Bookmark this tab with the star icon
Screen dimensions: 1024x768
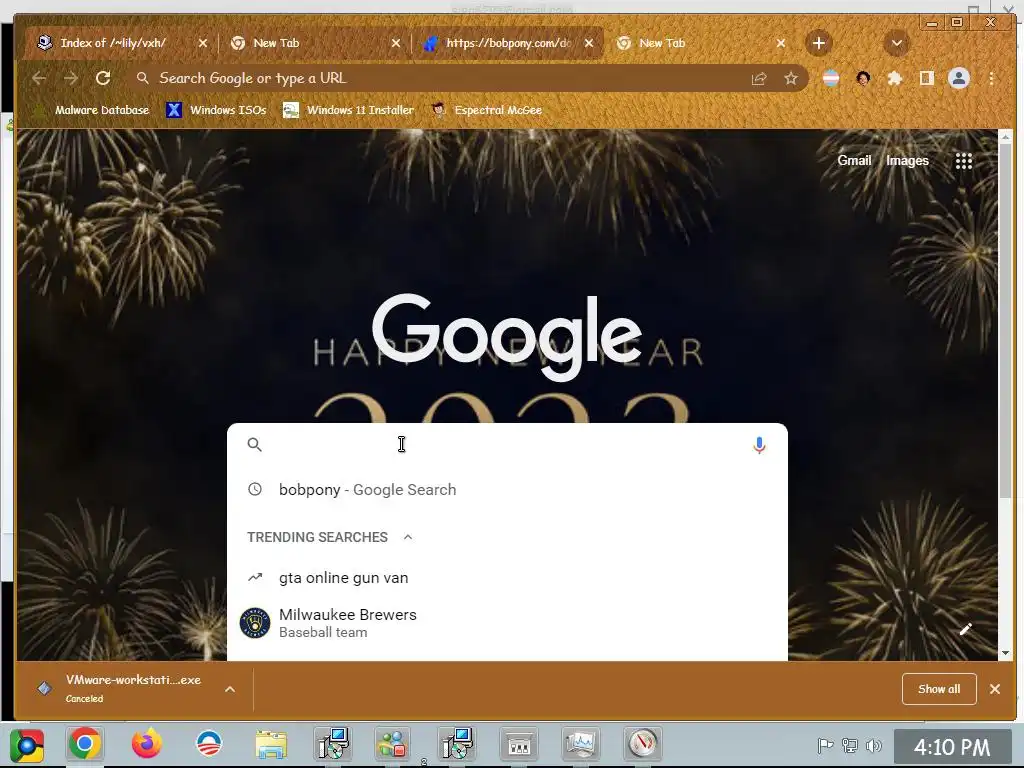click(x=791, y=79)
